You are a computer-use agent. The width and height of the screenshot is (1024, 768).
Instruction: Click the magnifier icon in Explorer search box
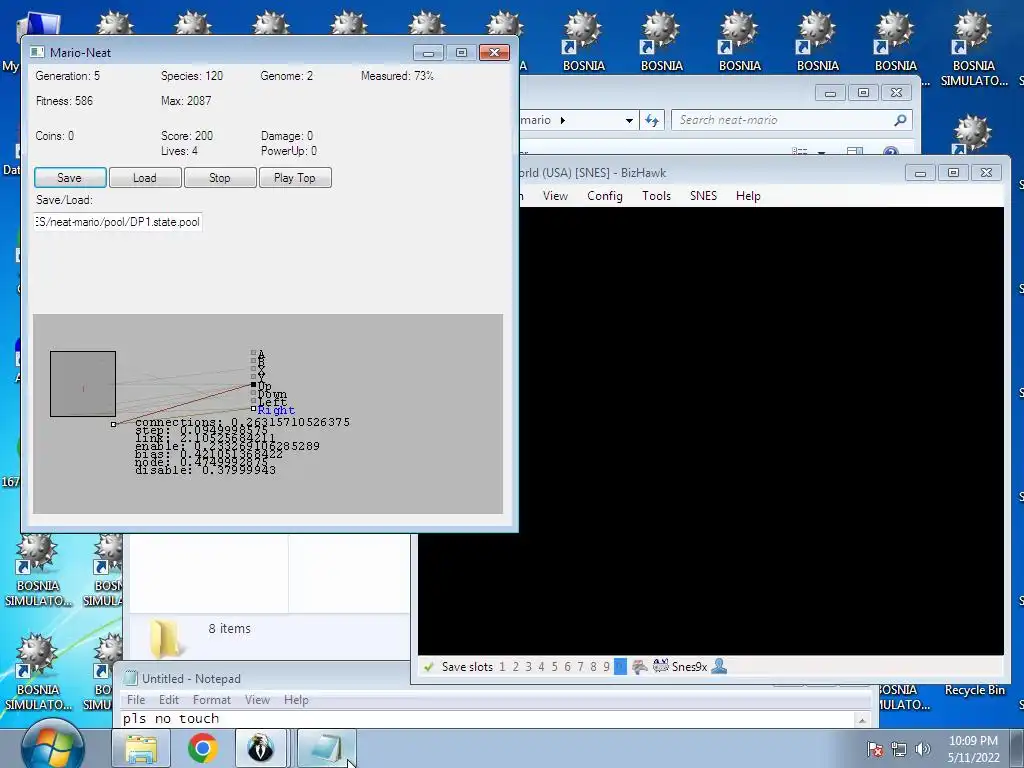coord(901,120)
